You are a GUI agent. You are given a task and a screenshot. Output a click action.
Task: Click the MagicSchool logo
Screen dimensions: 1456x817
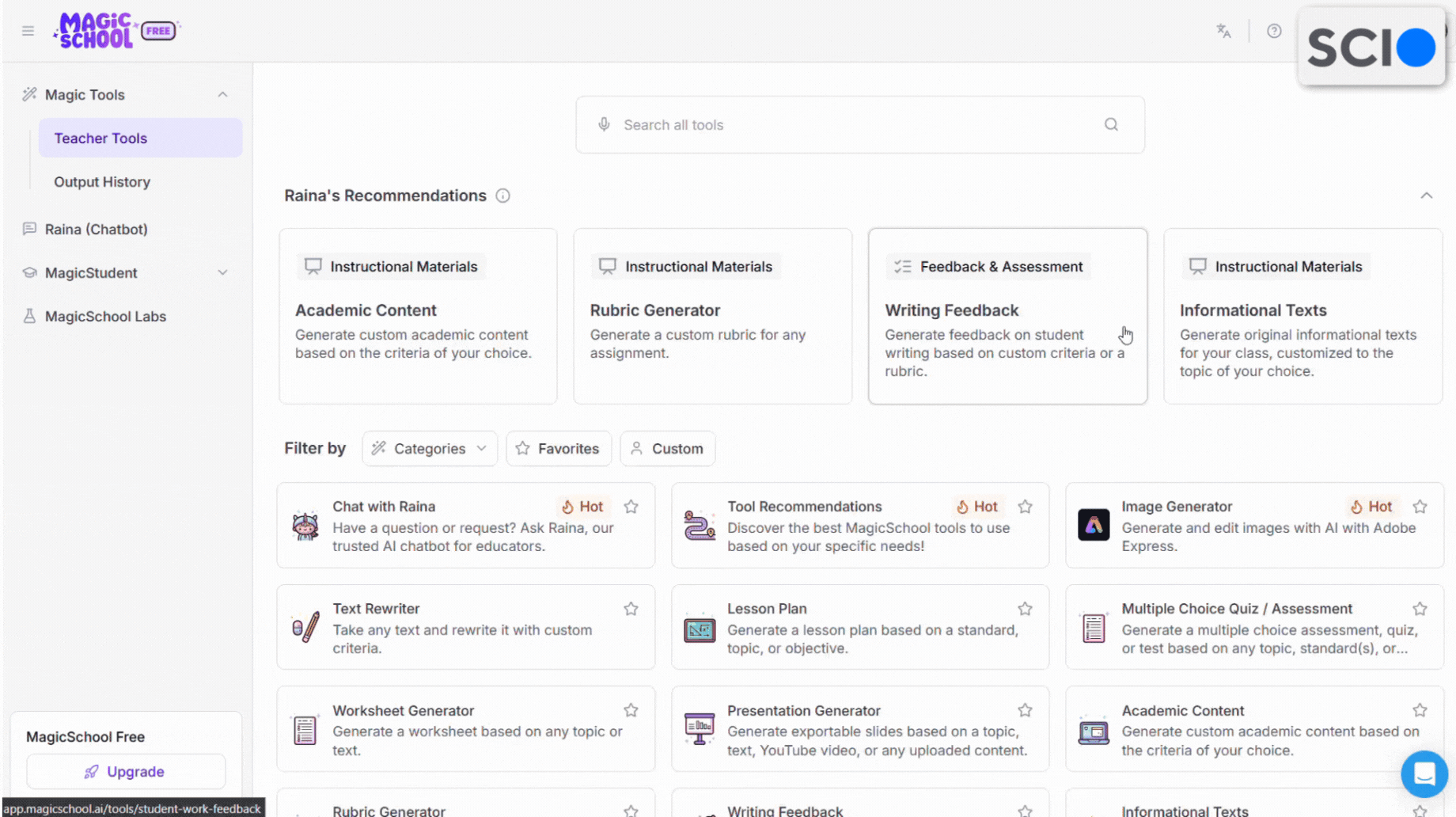point(95,31)
